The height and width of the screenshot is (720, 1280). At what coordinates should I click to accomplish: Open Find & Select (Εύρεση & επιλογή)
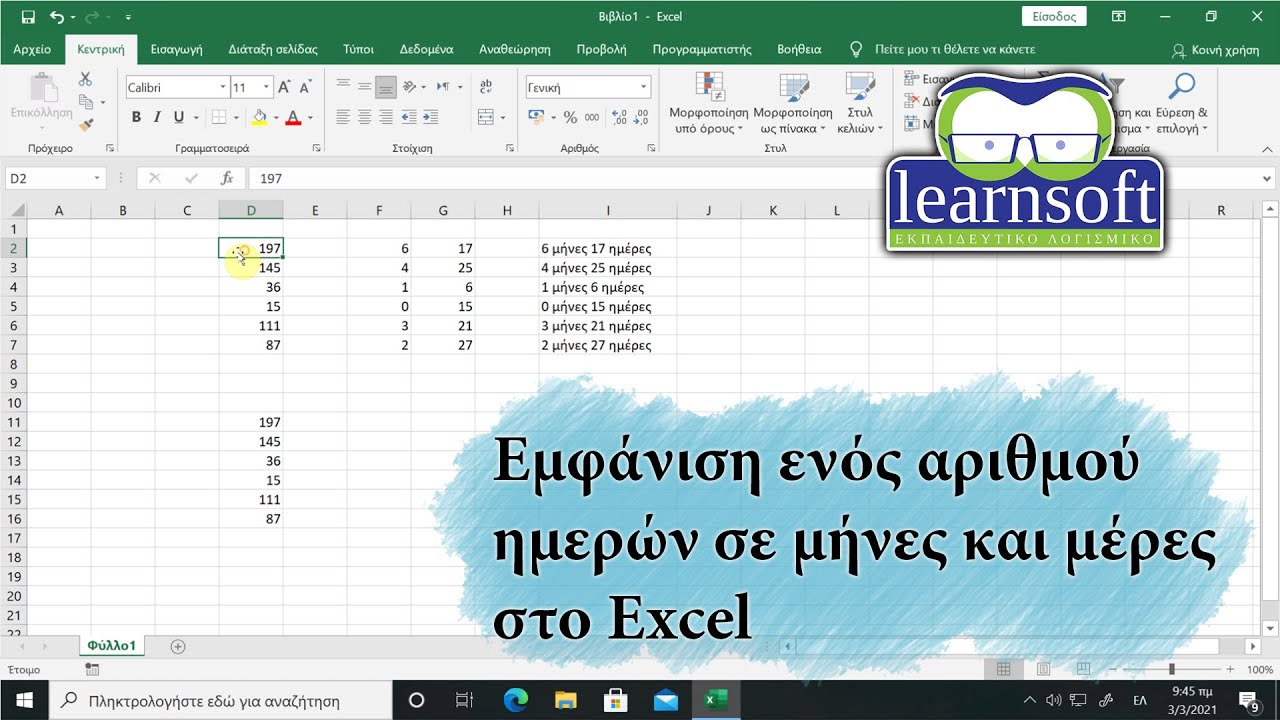pyautogui.click(x=1182, y=103)
